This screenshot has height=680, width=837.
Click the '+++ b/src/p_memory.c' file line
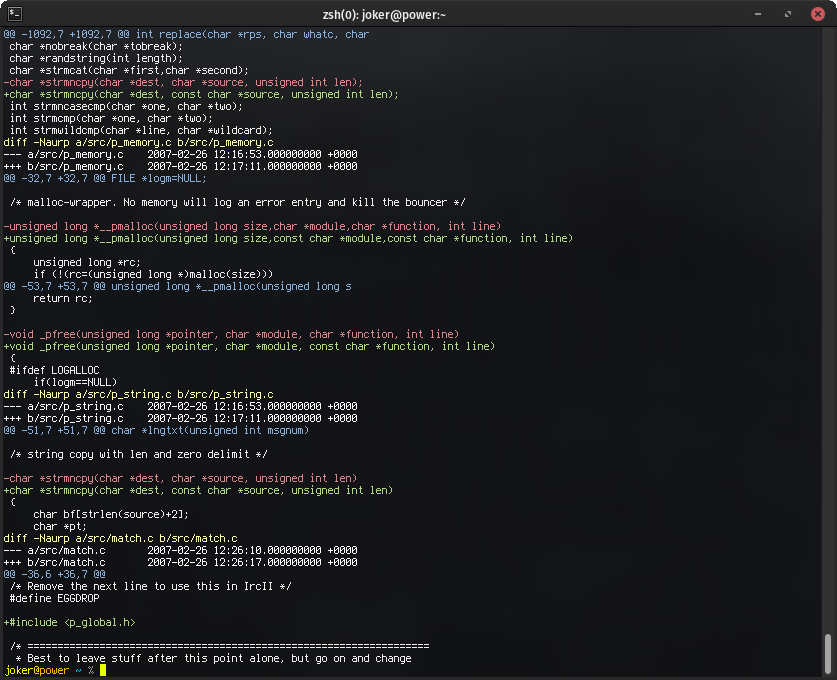coord(180,167)
